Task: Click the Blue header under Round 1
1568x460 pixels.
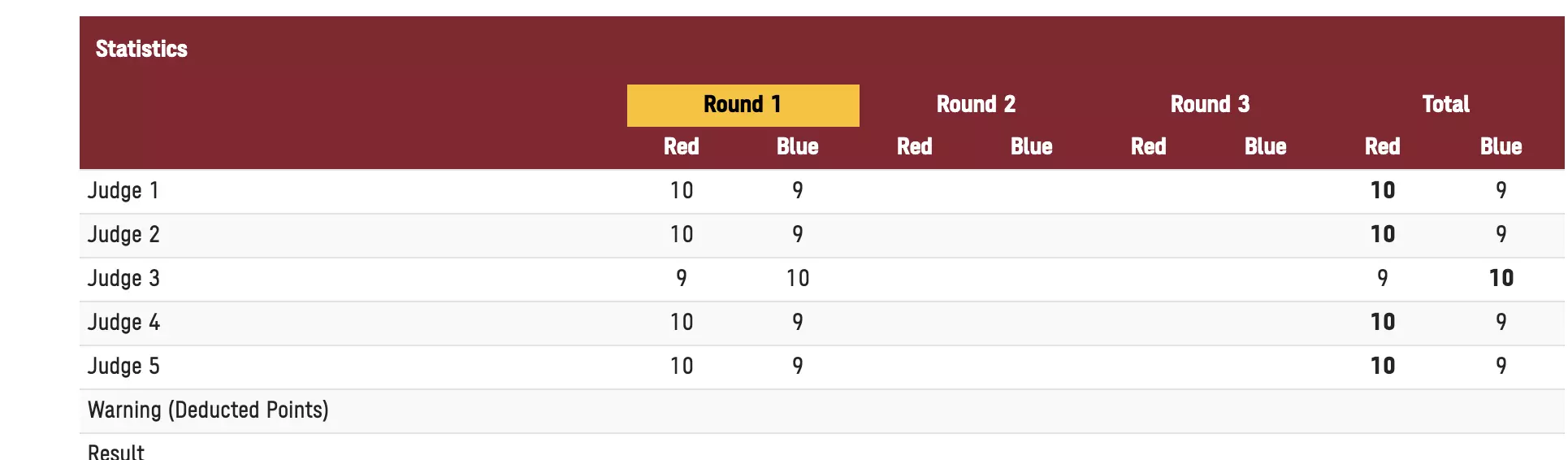Action: click(797, 147)
